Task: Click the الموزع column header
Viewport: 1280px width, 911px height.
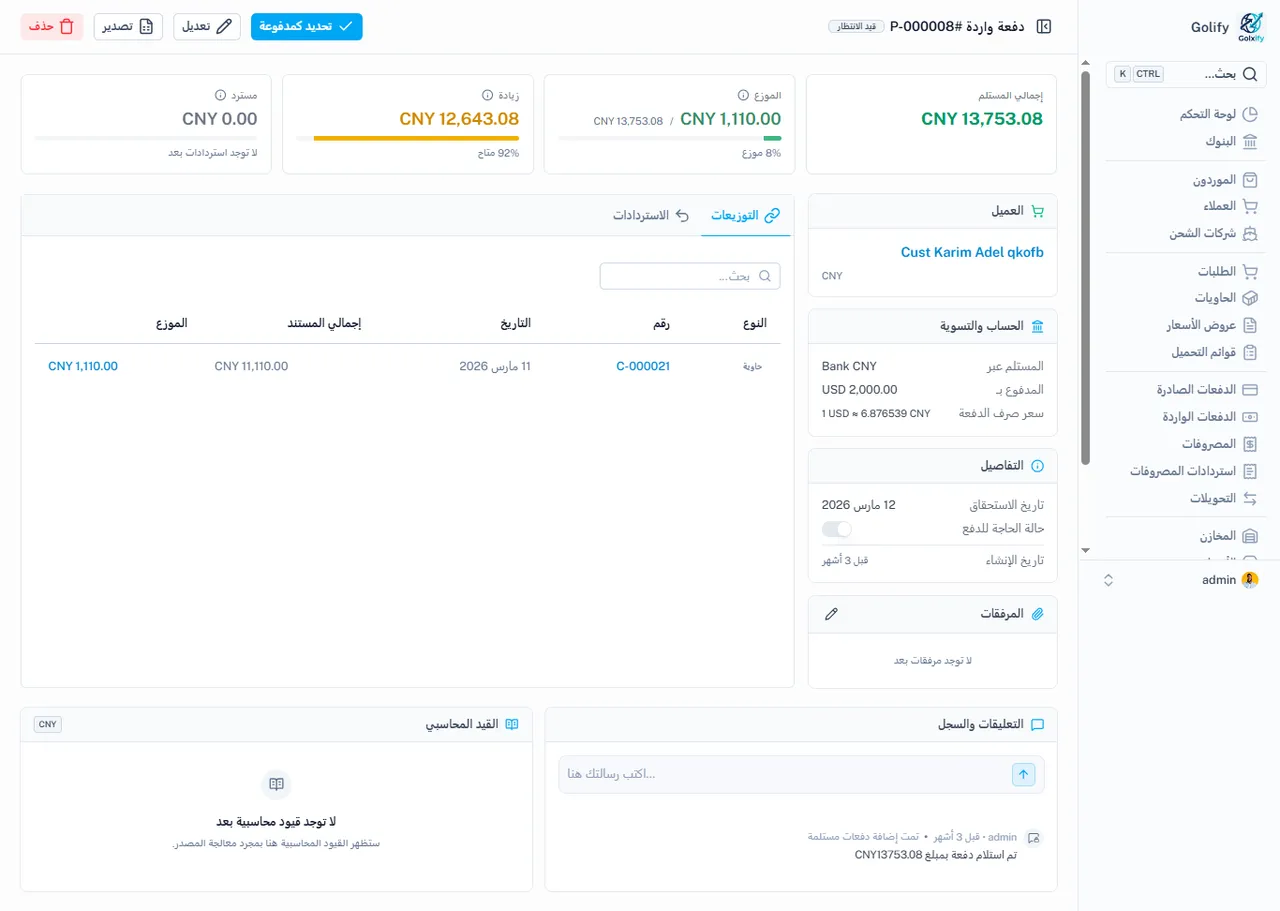Action: point(172,323)
